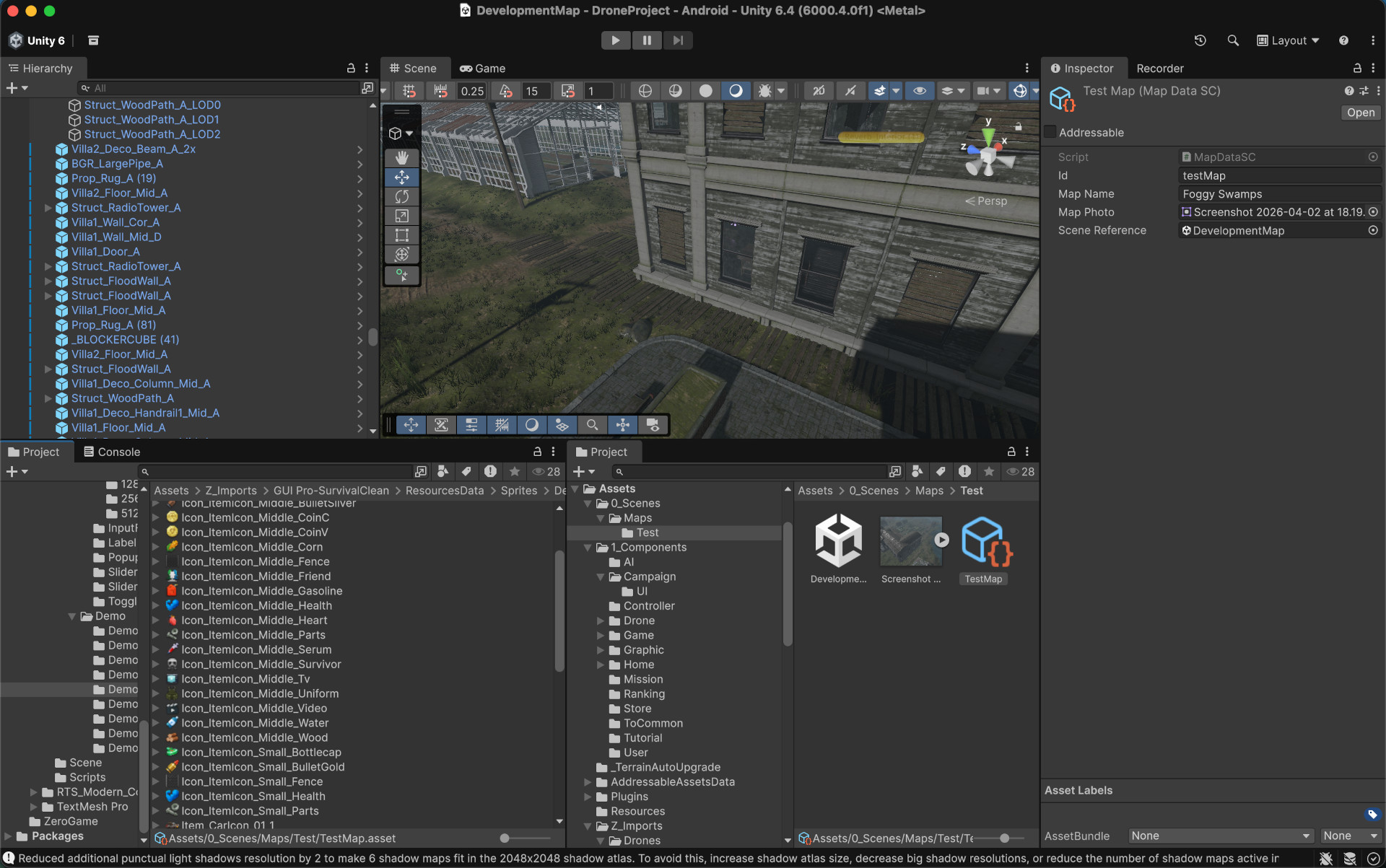Open the AssetBundle None dropdown

1220,836
